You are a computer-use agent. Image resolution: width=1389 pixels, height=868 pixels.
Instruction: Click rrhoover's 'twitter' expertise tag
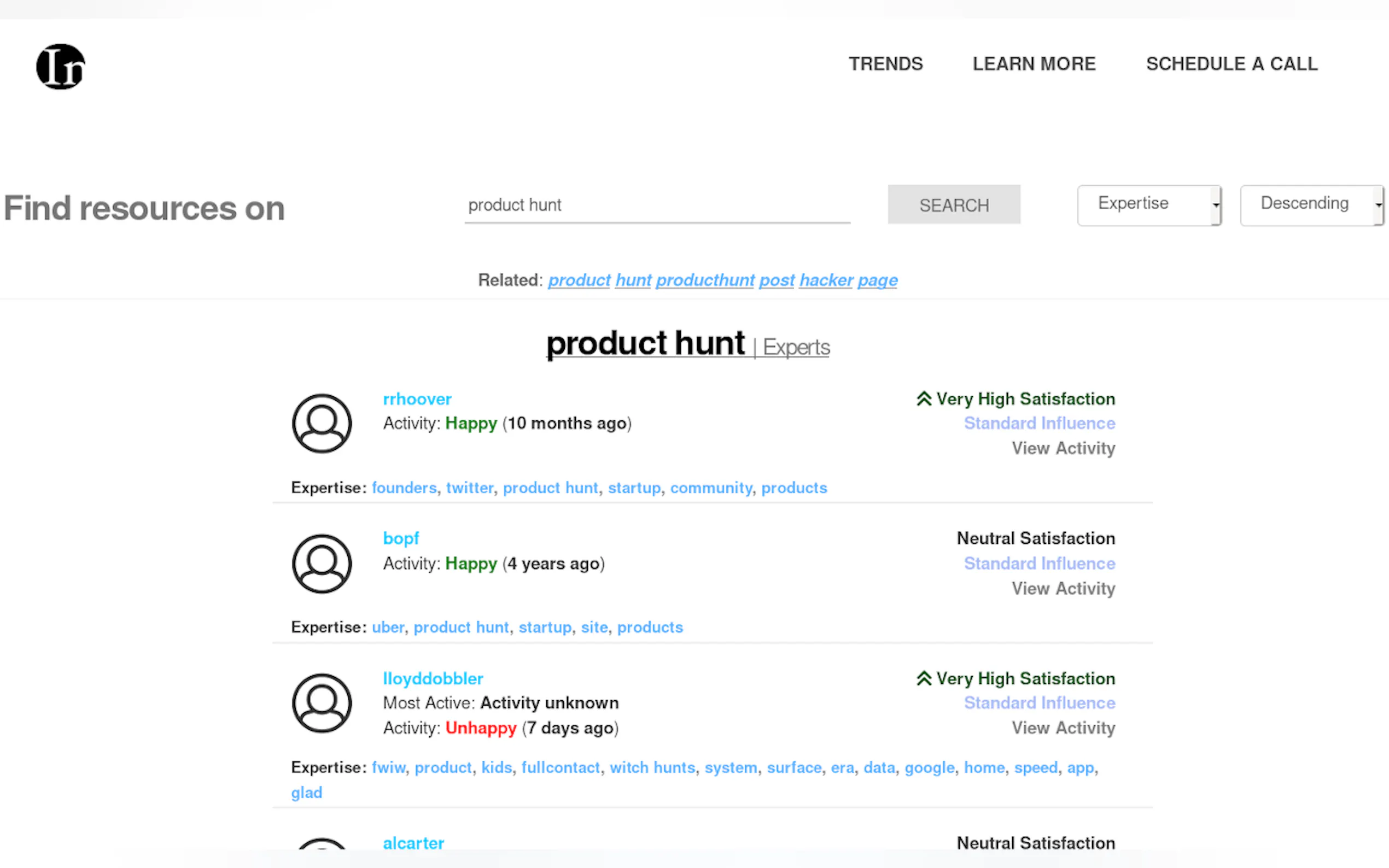pyautogui.click(x=470, y=488)
